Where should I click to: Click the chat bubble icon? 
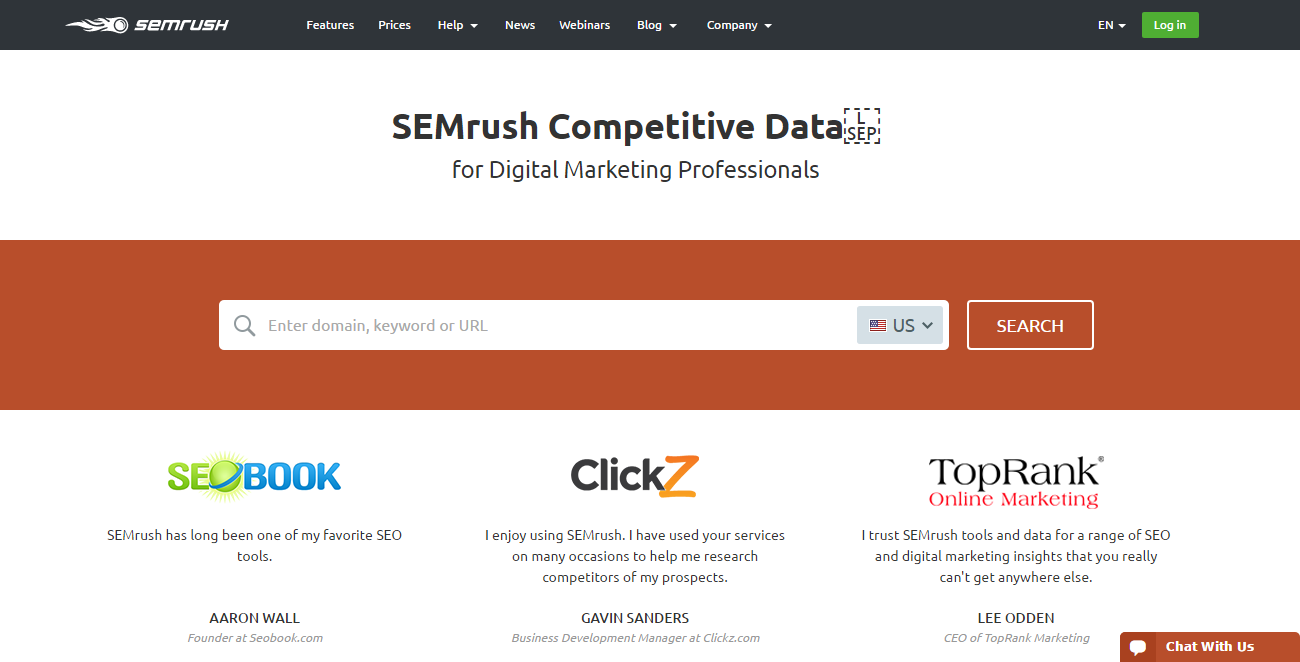(1138, 647)
